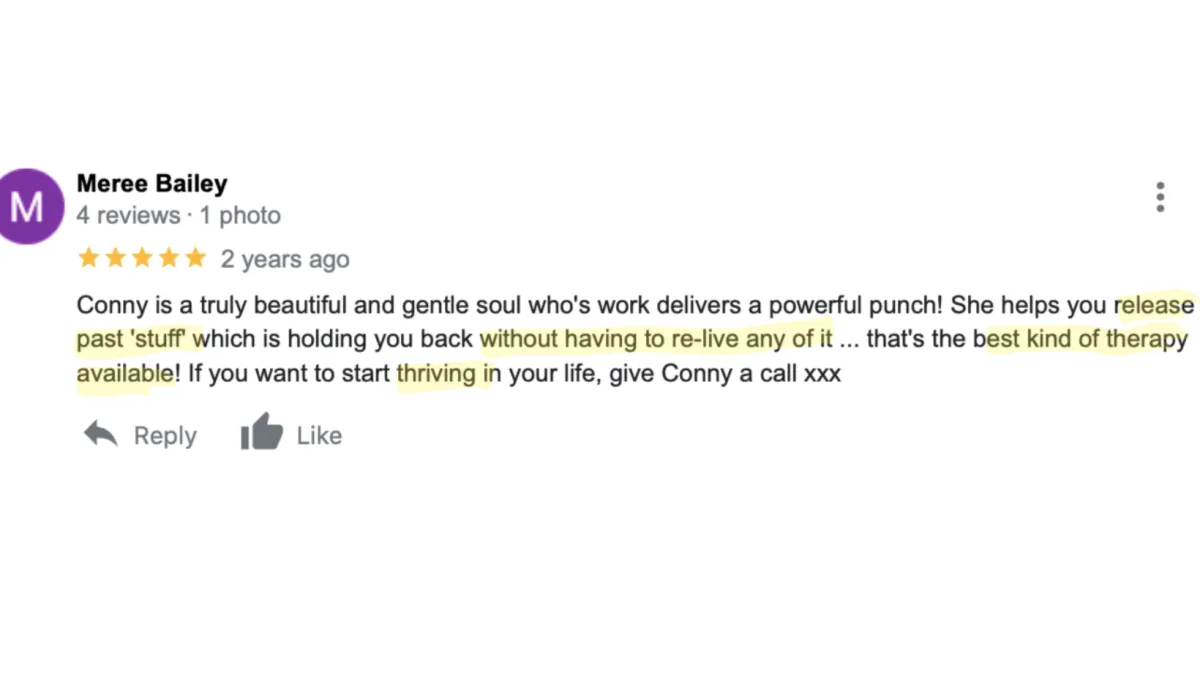Viewport: 1200px width, 676px height.
Task: Select the Like text label
Action: tap(319, 436)
